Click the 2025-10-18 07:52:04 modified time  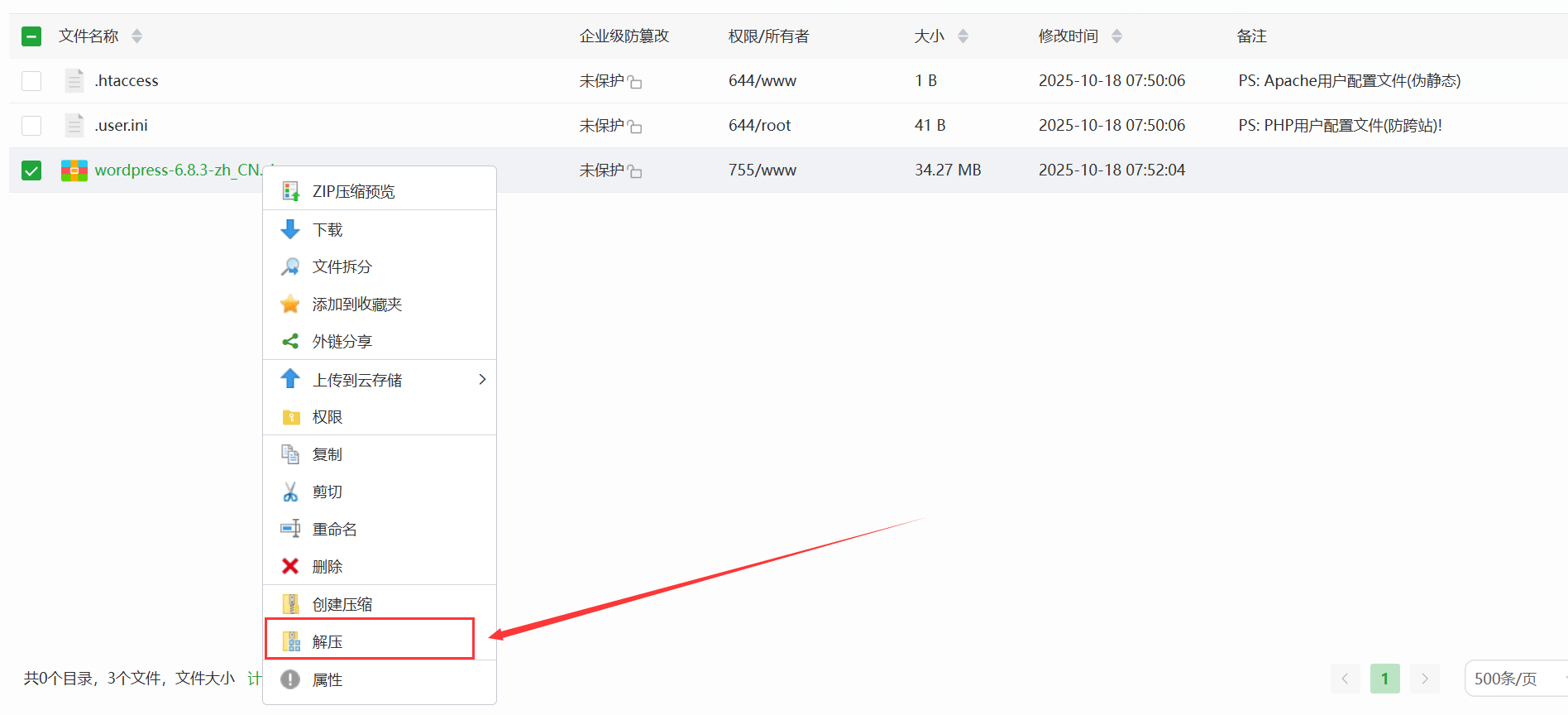(x=1112, y=170)
